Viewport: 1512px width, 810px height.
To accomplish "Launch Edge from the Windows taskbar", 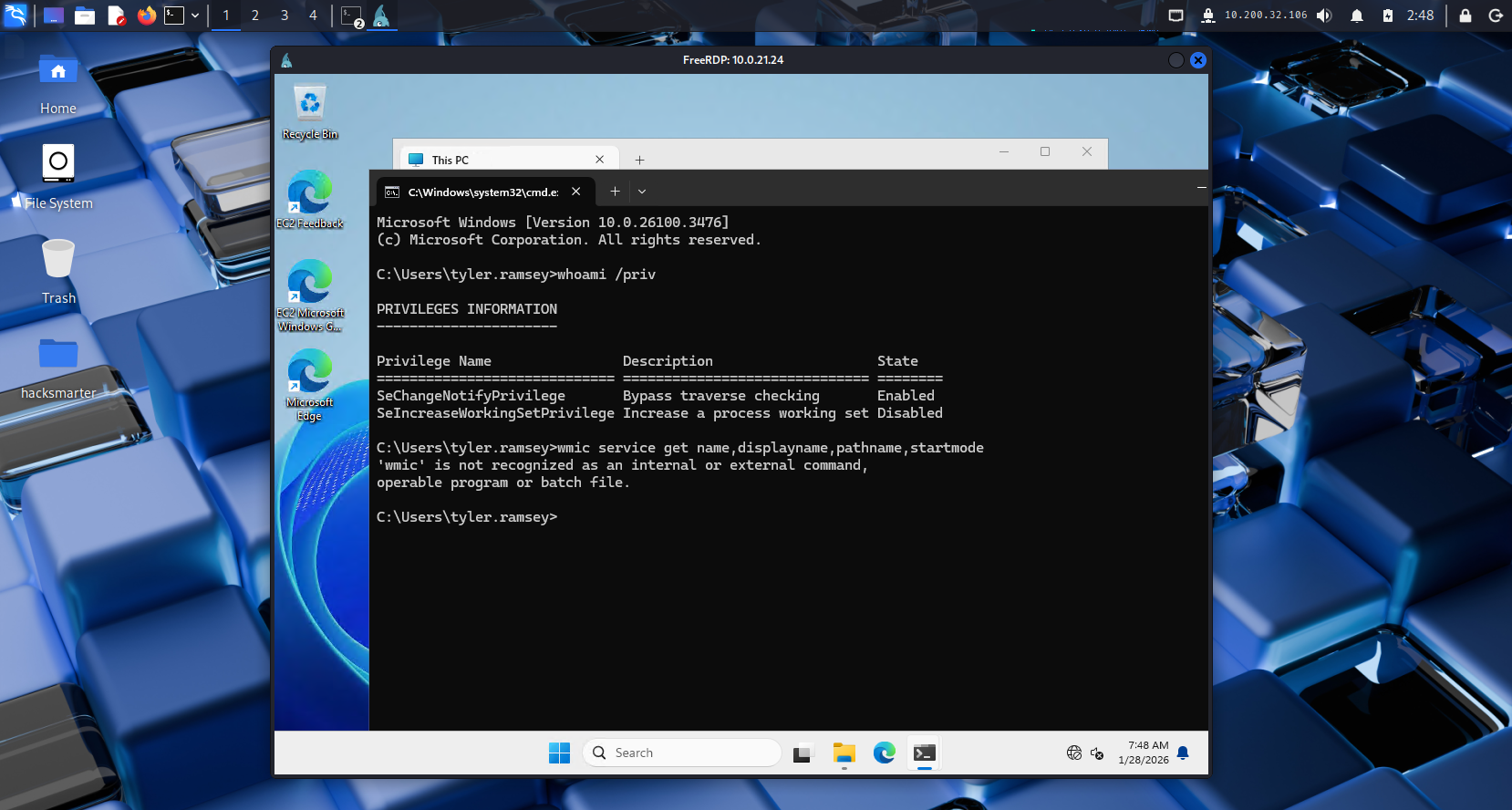I will tap(884, 753).
